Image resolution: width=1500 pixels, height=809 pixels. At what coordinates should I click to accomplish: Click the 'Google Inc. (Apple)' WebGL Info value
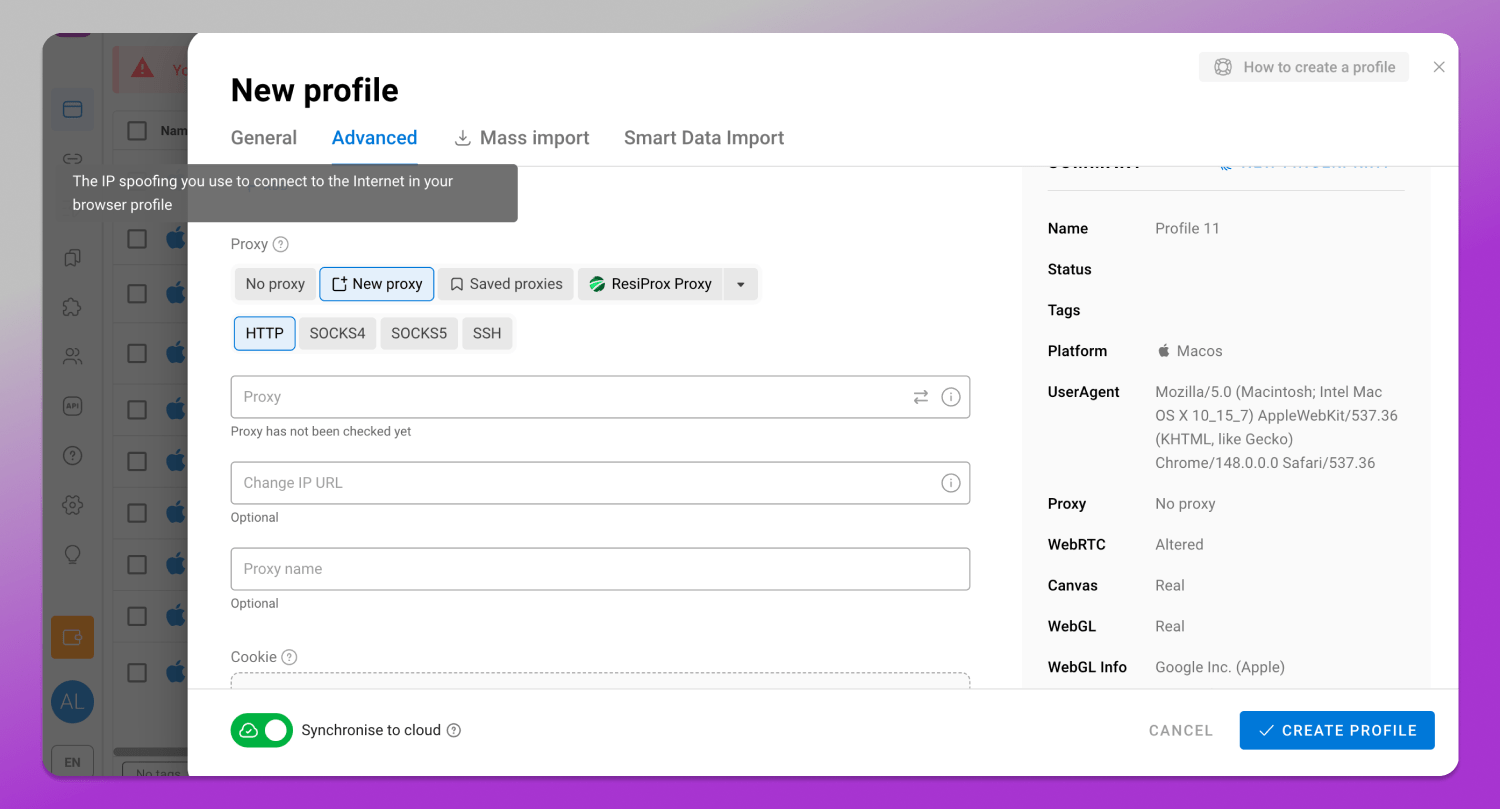click(x=1220, y=667)
